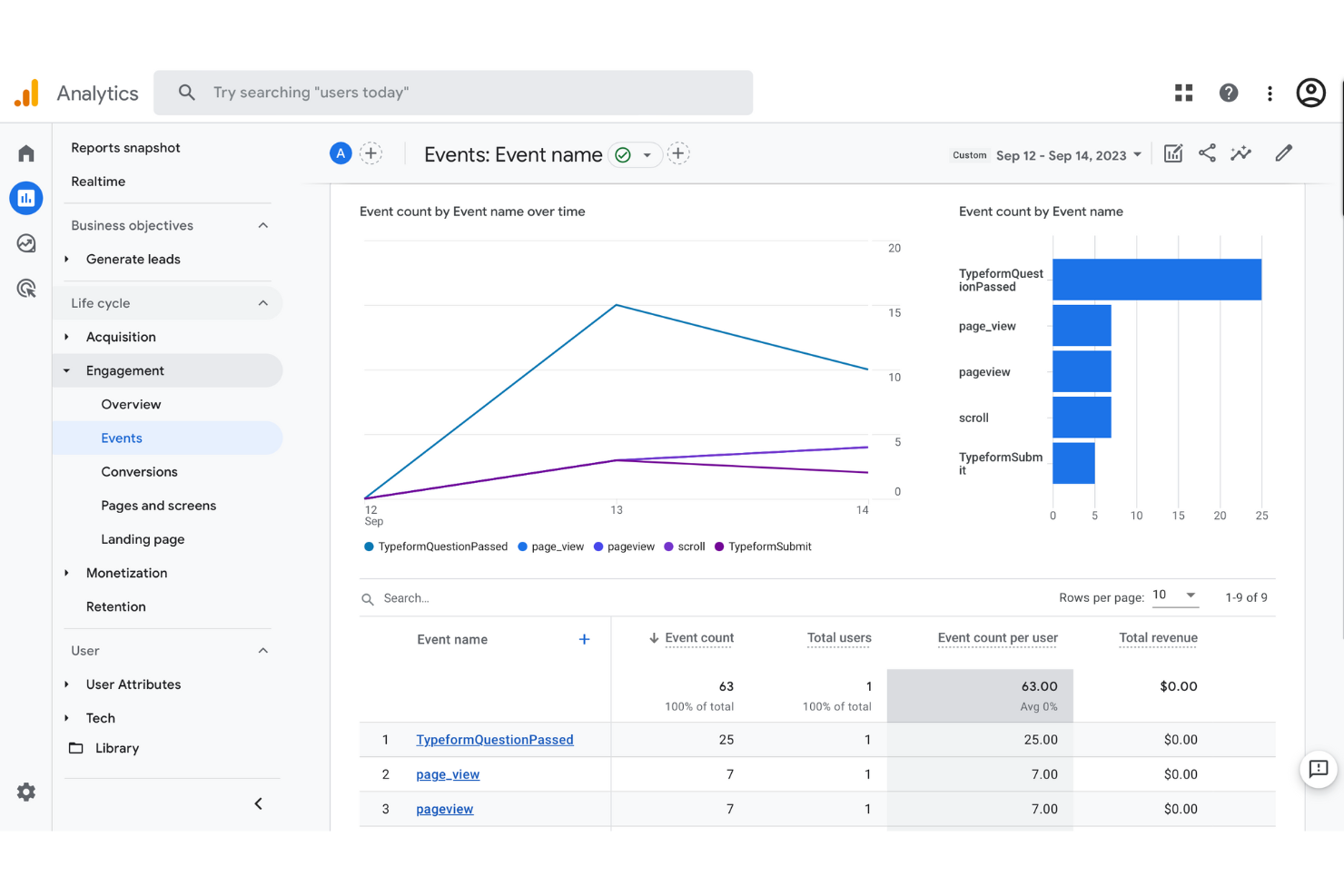Customize report with pencil icon
Image resolution: width=1344 pixels, height=896 pixels.
pos(1283,153)
